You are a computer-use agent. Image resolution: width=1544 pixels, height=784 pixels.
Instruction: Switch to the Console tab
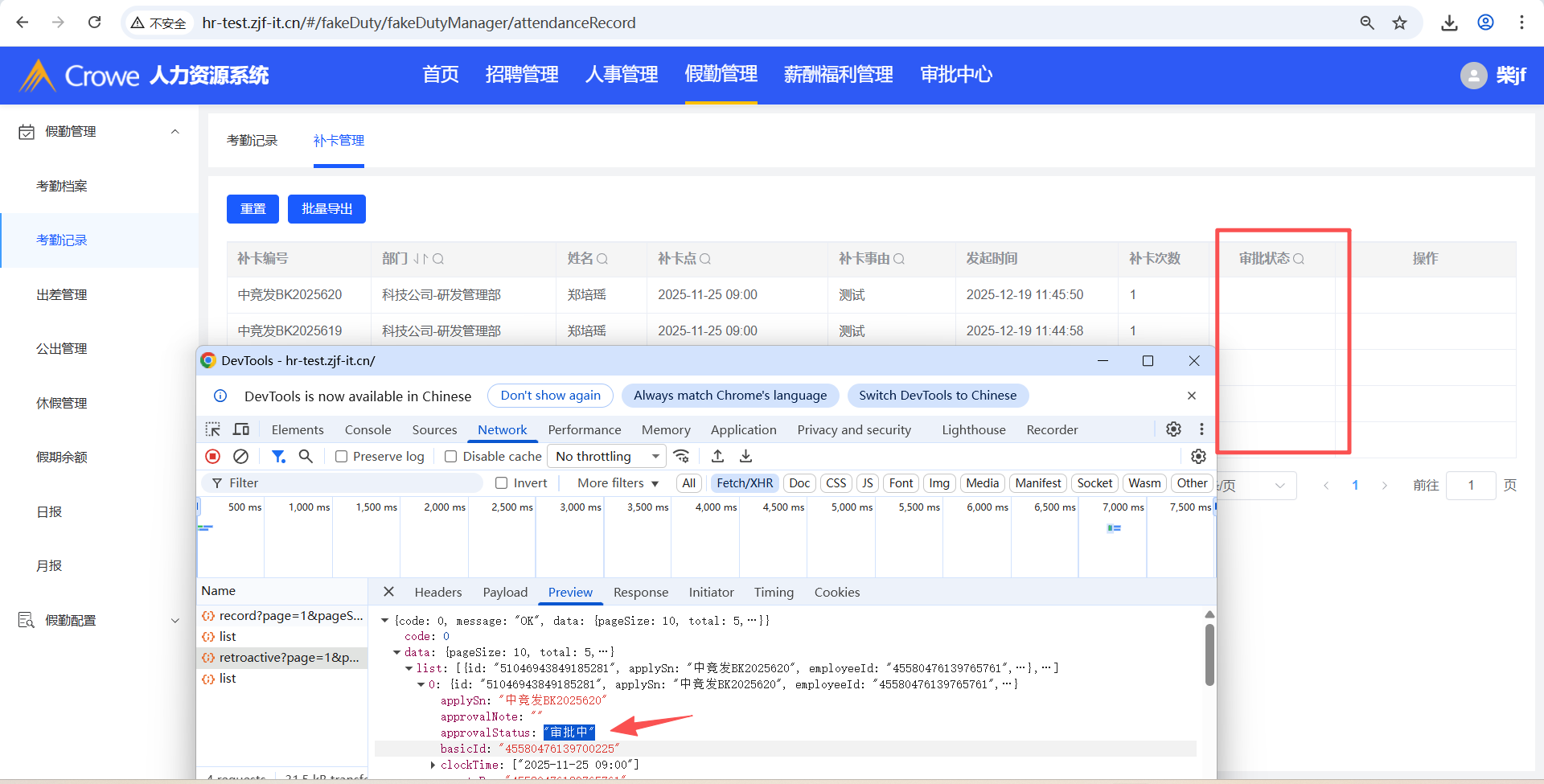(x=368, y=430)
